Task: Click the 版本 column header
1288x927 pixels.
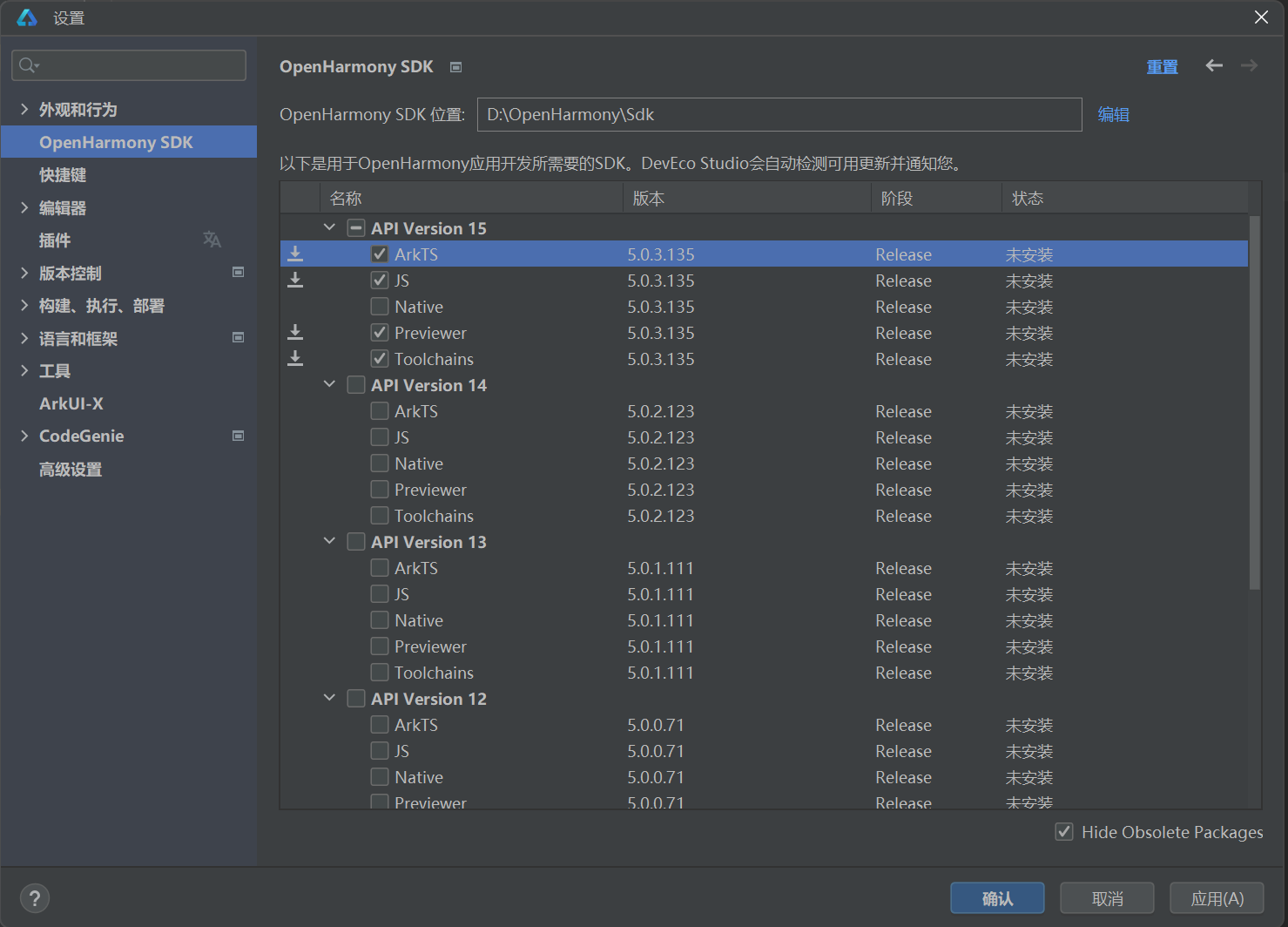Action: (x=747, y=198)
